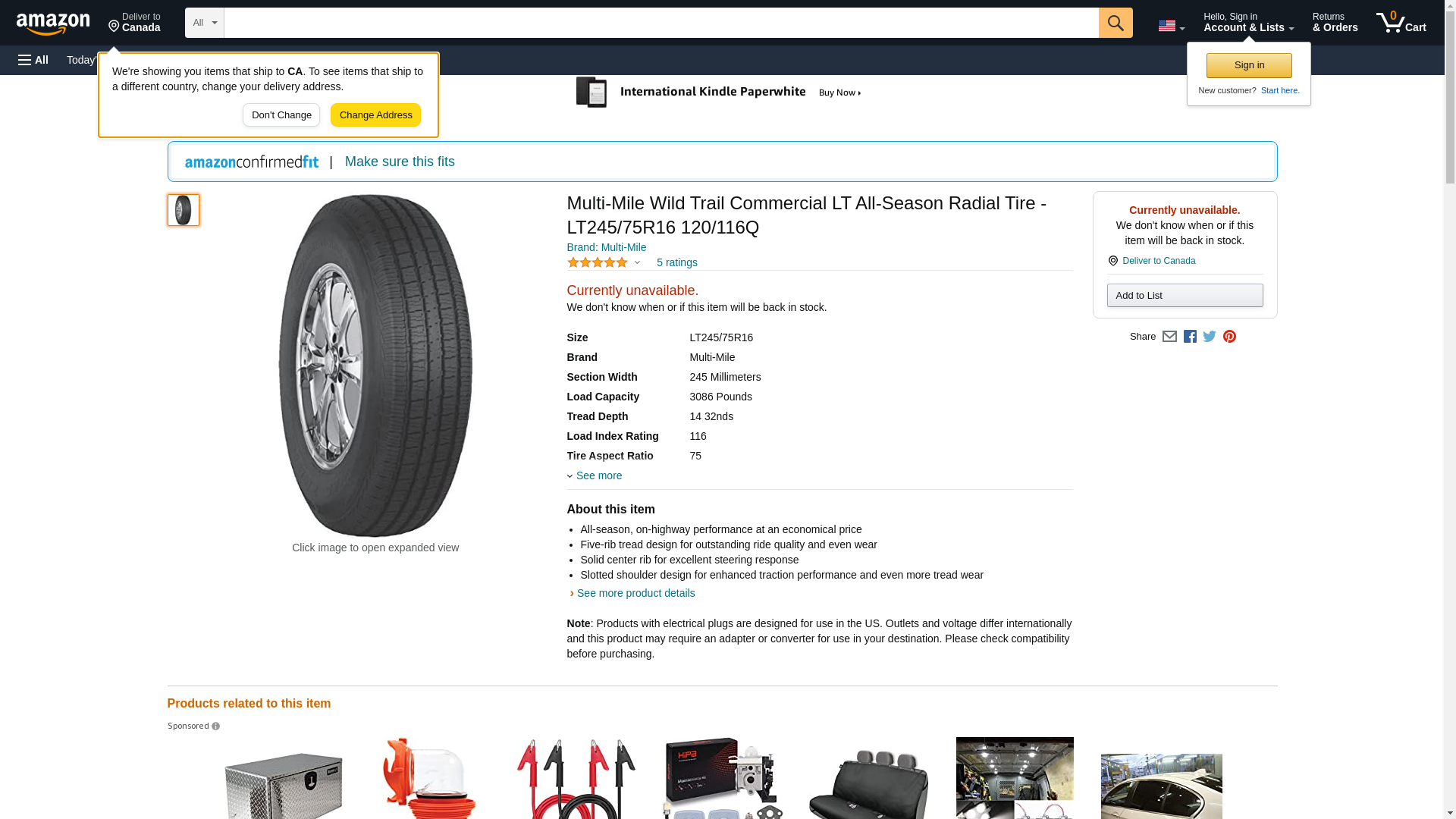This screenshot has width=1456, height=819.
Task: Click in the Amazon search field
Action: pos(661,23)
